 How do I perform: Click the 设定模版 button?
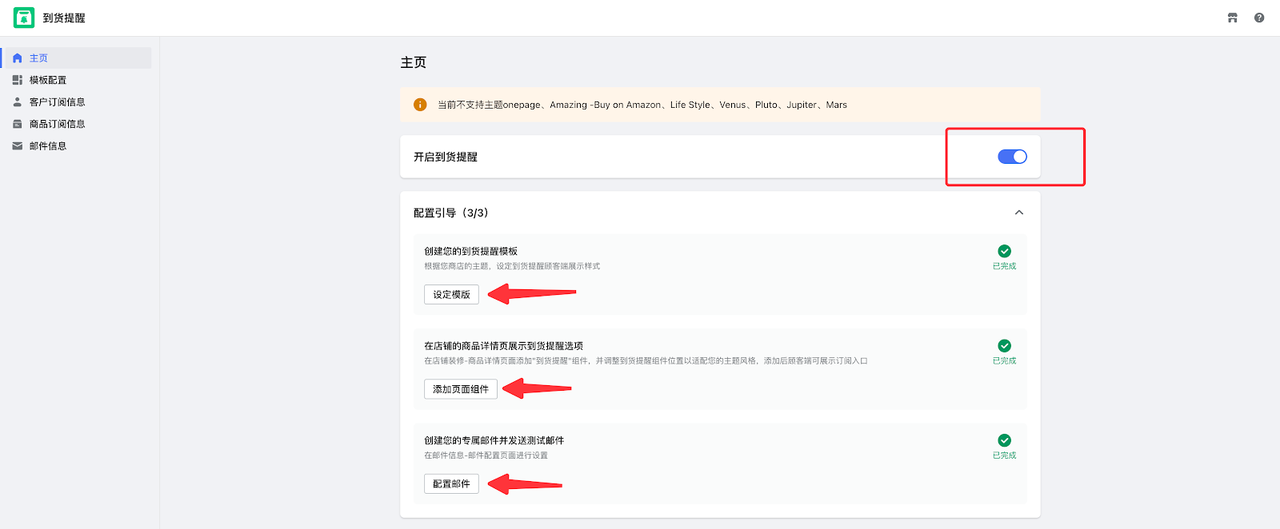click(x=451, y=294)
